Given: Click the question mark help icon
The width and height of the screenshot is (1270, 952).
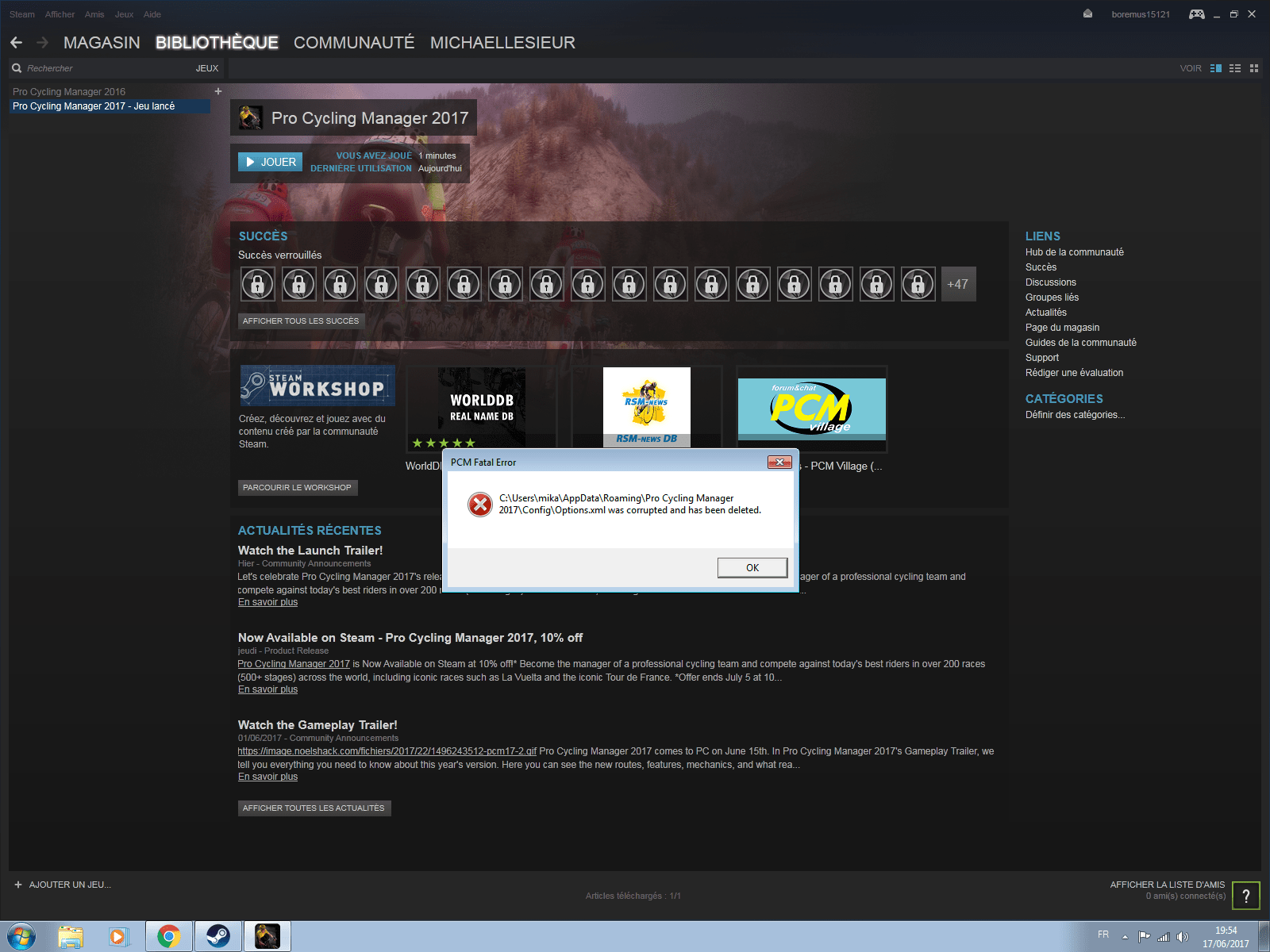Looking at the screenshot, I should (1246, 896).
